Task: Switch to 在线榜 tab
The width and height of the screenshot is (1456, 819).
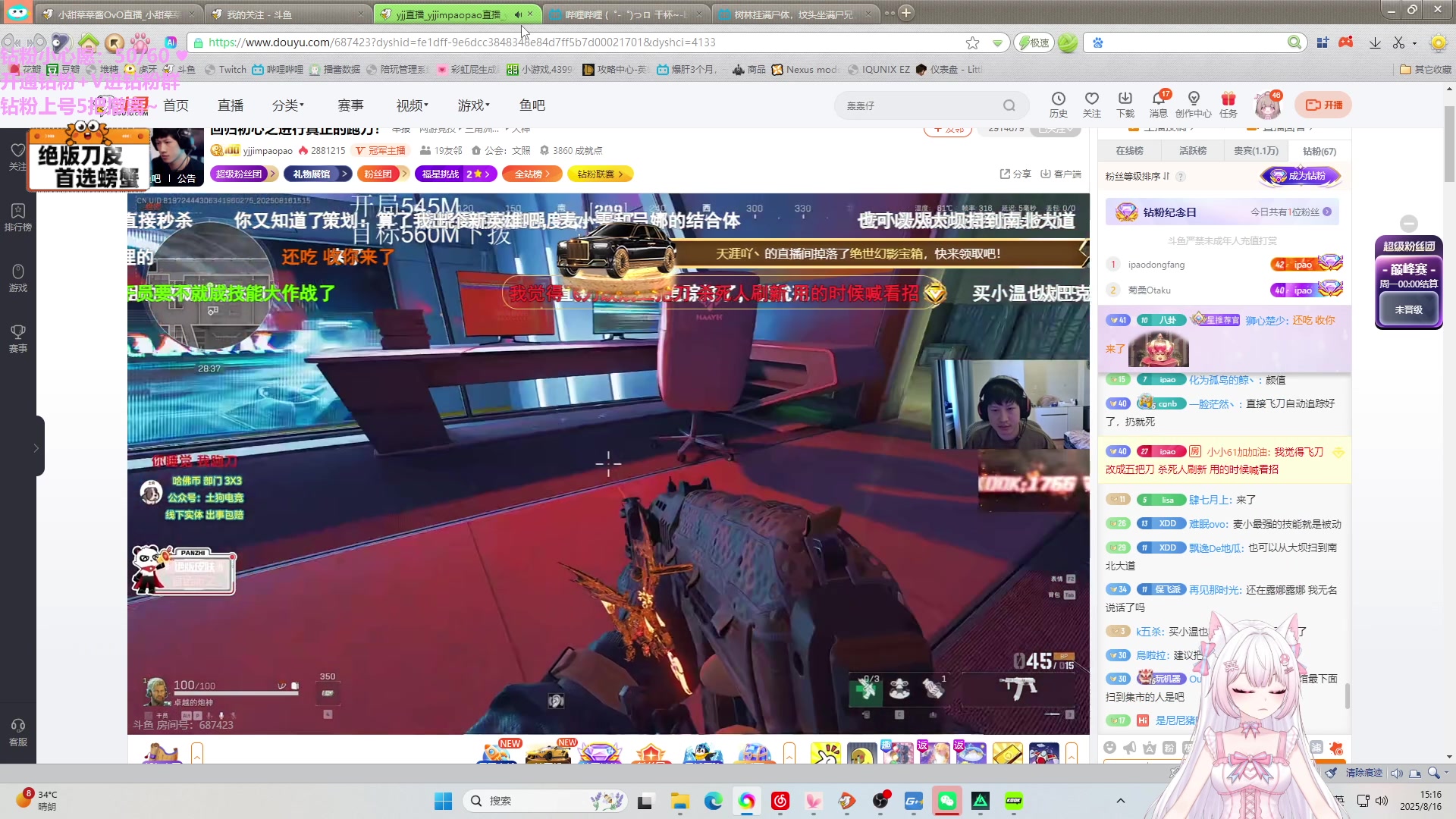Action: click(x=1129, y=151)
